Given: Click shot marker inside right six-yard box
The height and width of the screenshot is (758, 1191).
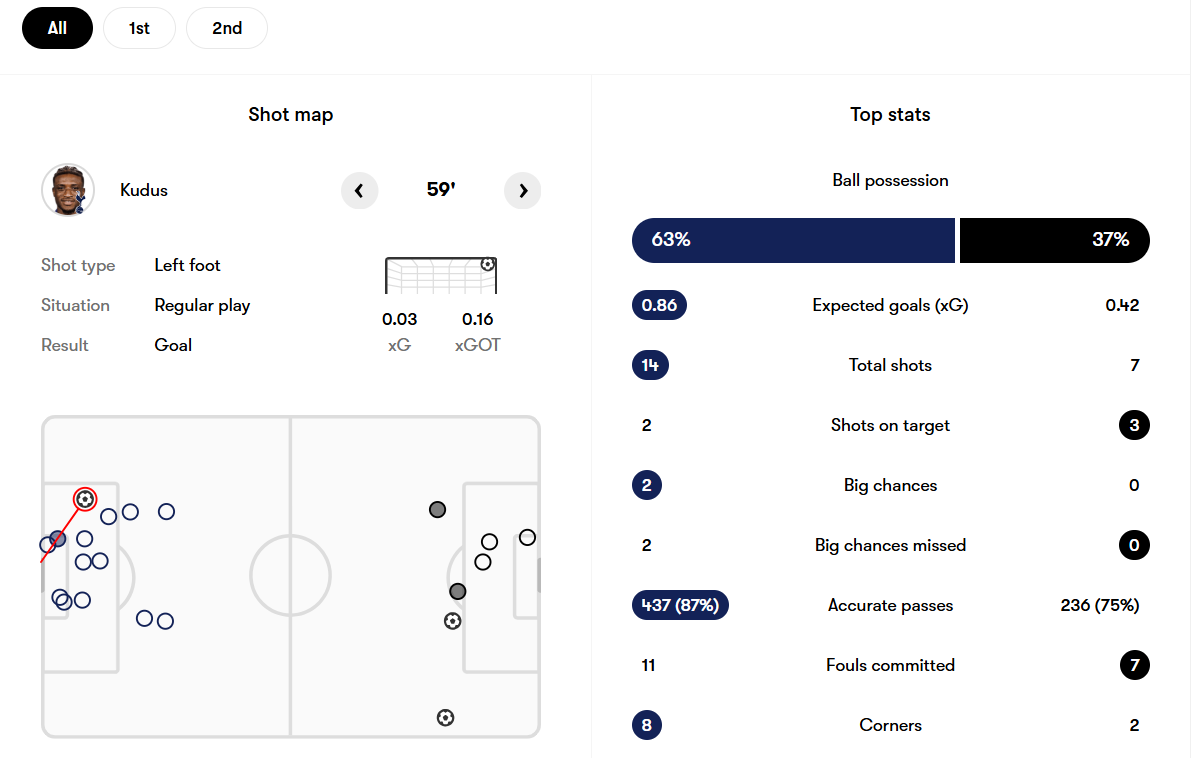Looking at the screenshot, I should [x=527, y=537].
